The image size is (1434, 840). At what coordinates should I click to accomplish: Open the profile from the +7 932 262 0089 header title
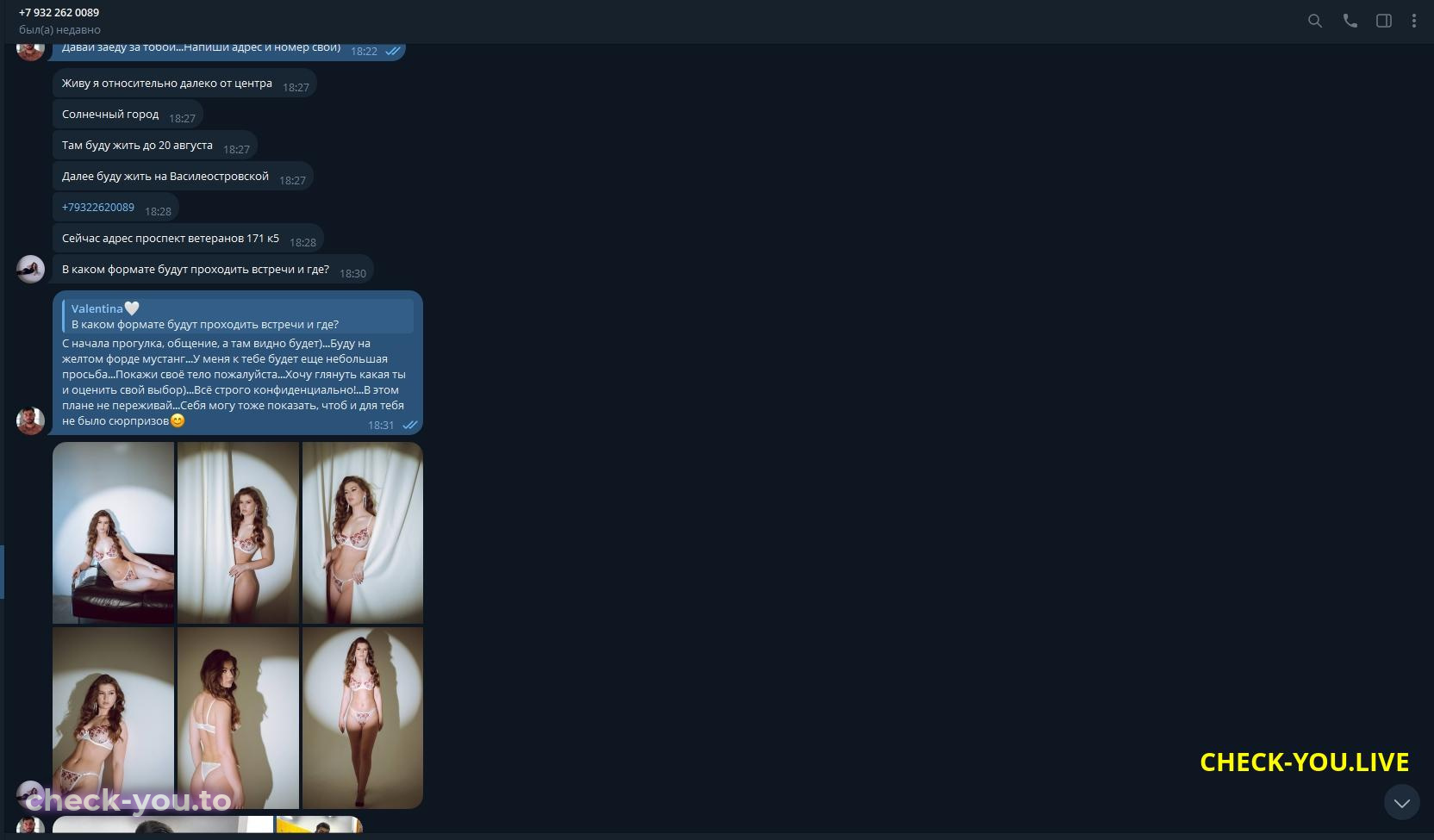coord(59,12)
